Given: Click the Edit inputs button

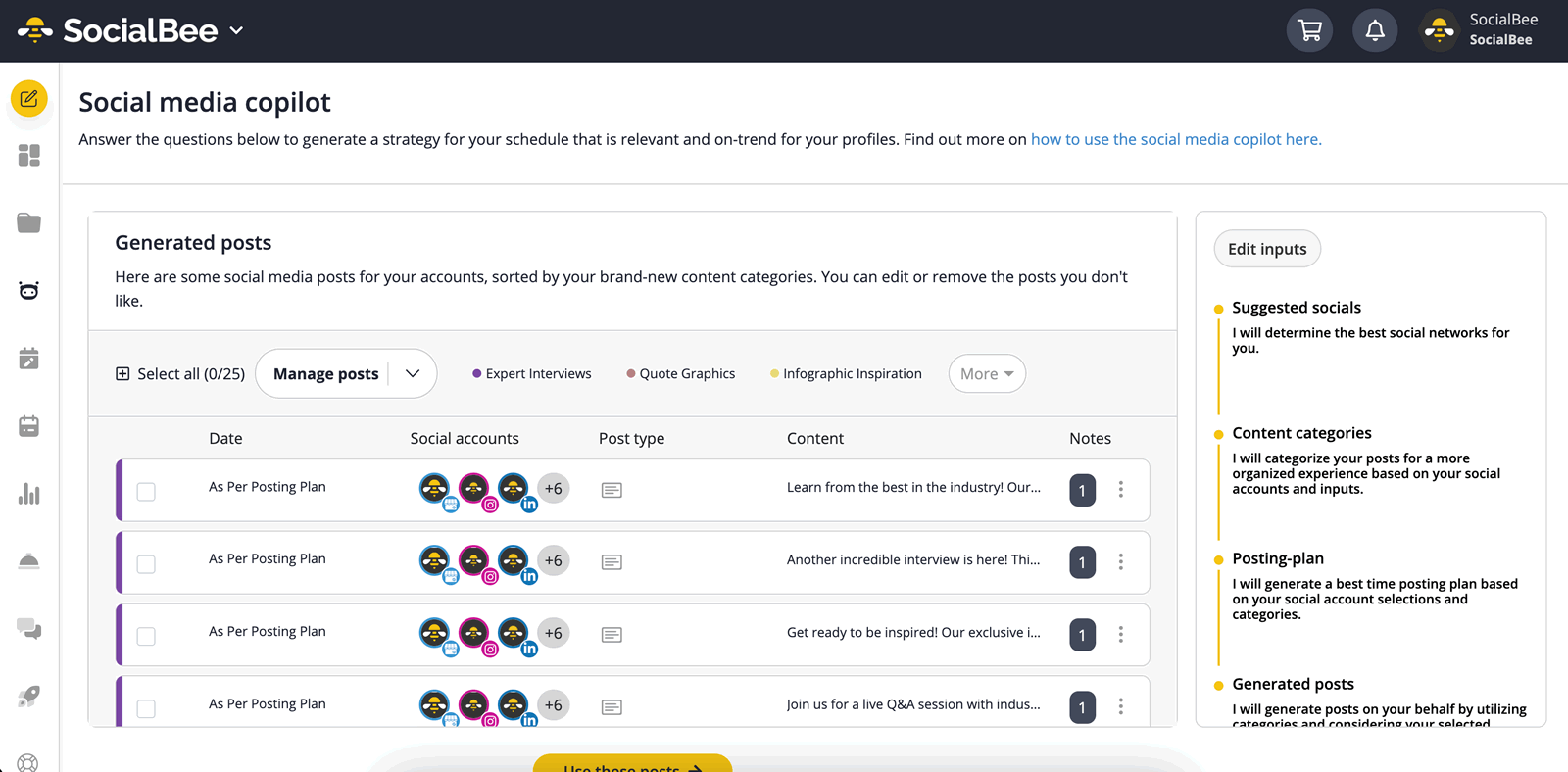Looking at the screenshot, I should coord(1267,249).
